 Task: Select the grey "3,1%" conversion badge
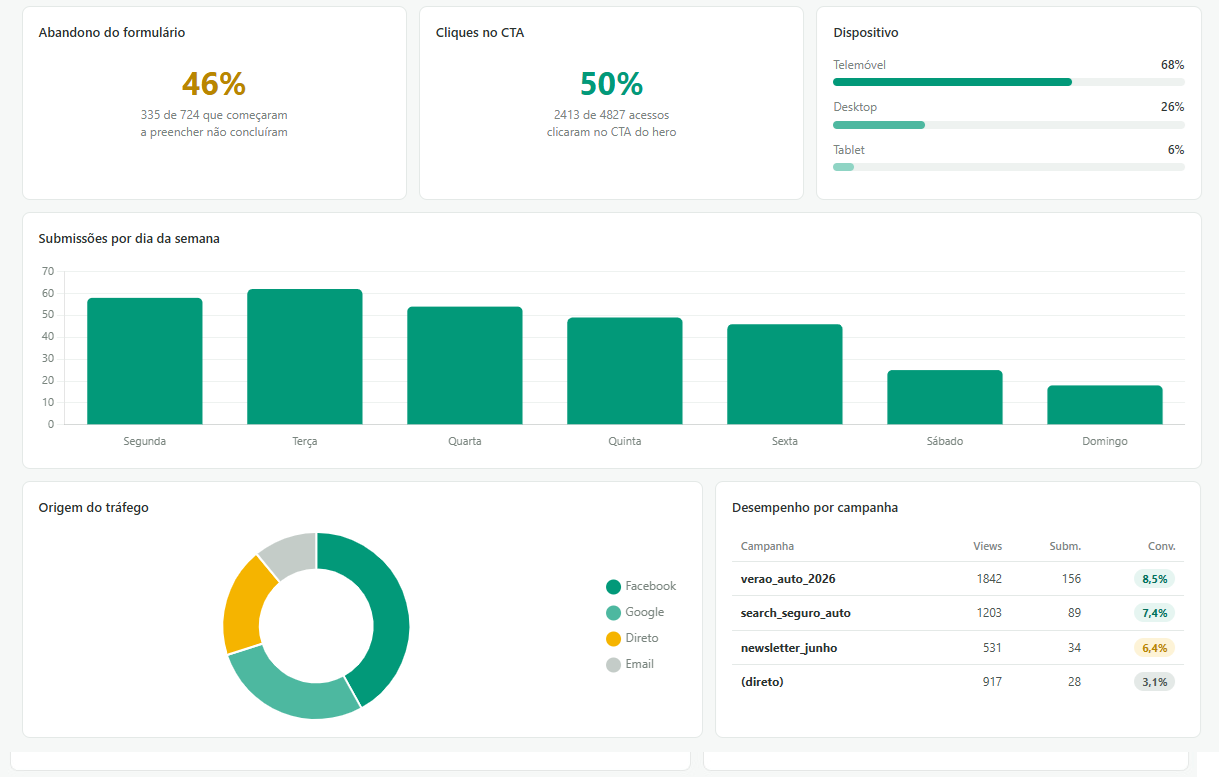coord(1154,682)
